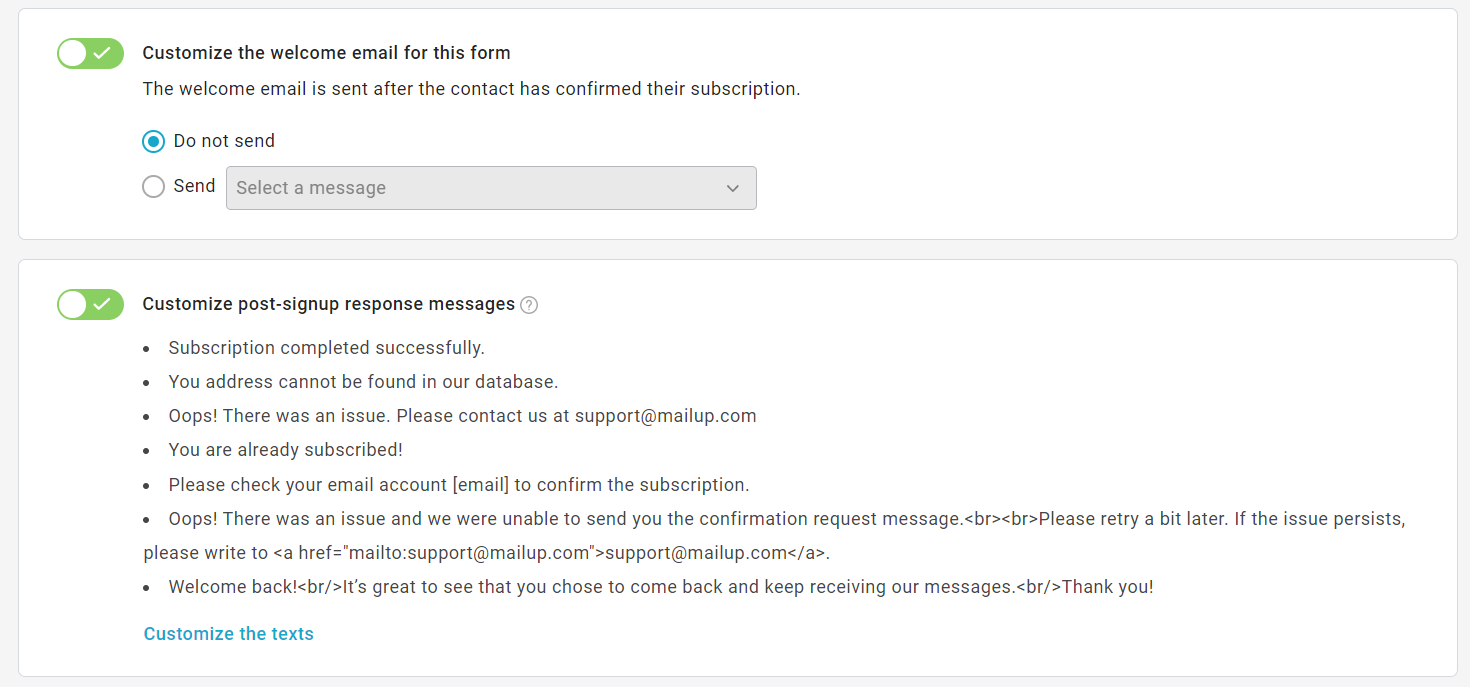
Task: Click the "Welcome back!" response message
Action: click(660, 587)
